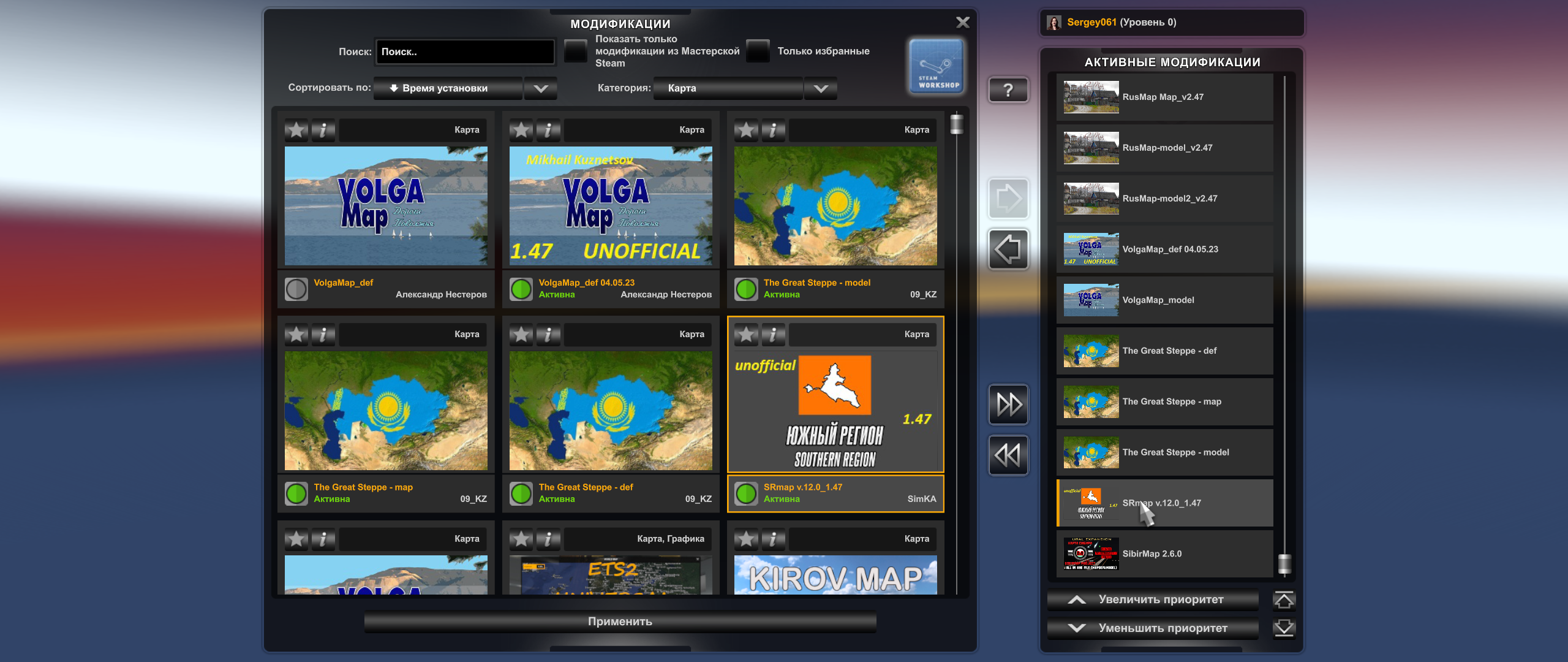Select VolgaMap_model in active mods
This screenshot has width=1568, height=662.
coord(1165,300)
